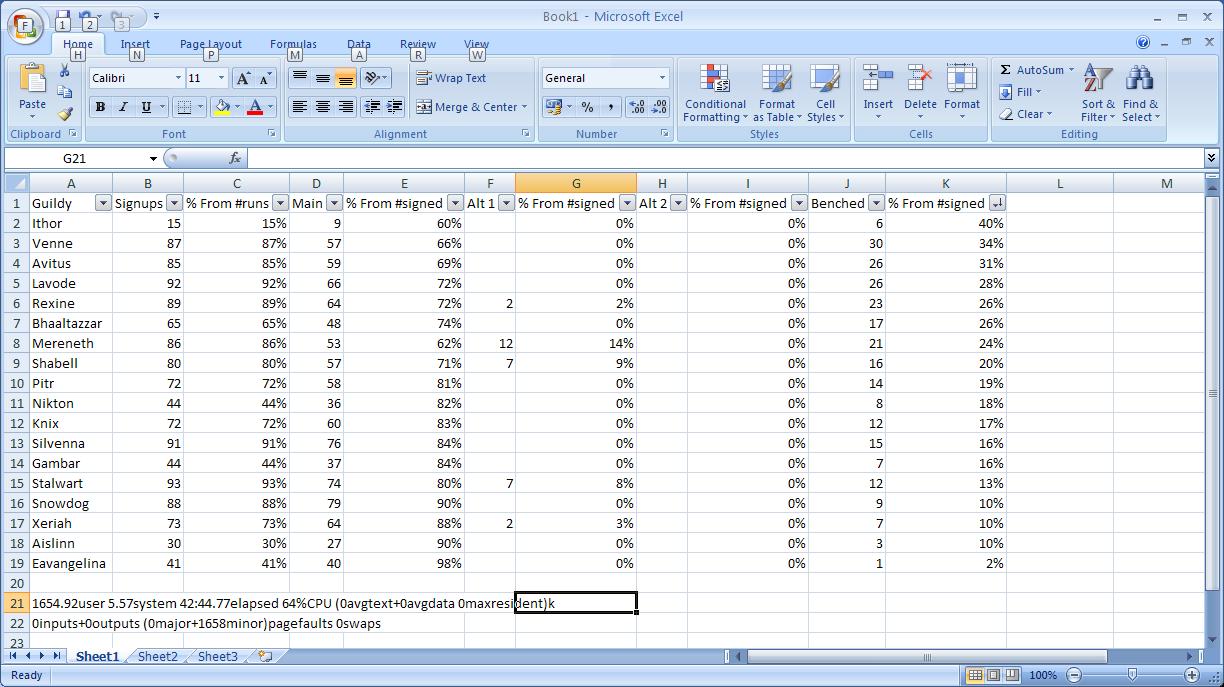Open the fill color dropdown arrow
This screenshot has height=687, width=1224.
tap(238, 107)
